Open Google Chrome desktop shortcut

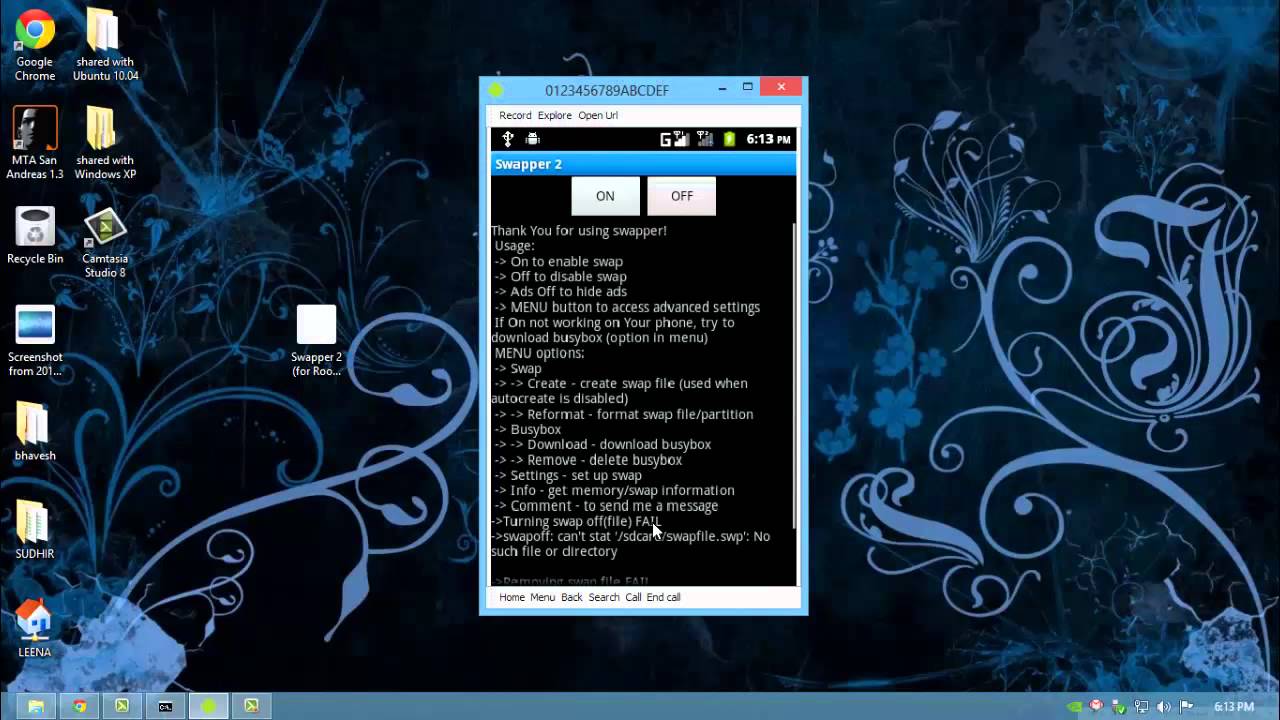pyautogui.click(x=35, y=46)
